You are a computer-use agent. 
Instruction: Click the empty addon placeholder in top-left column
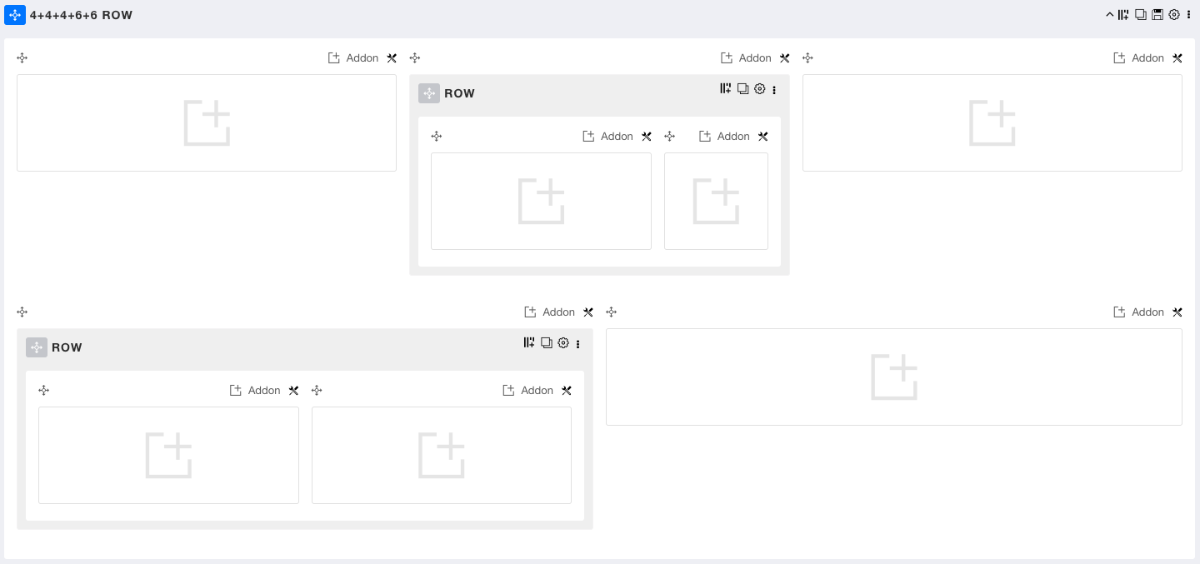click(207, 123)
